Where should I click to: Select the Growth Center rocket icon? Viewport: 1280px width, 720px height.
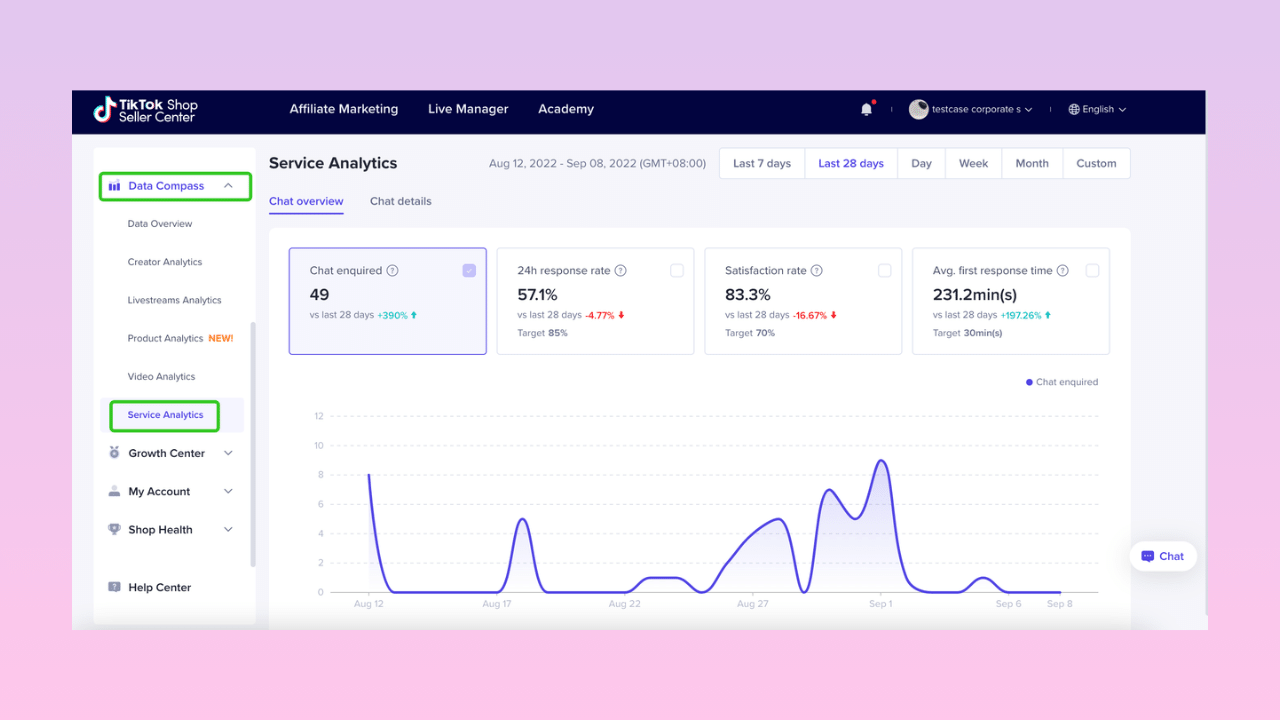[x=114, y=453]
